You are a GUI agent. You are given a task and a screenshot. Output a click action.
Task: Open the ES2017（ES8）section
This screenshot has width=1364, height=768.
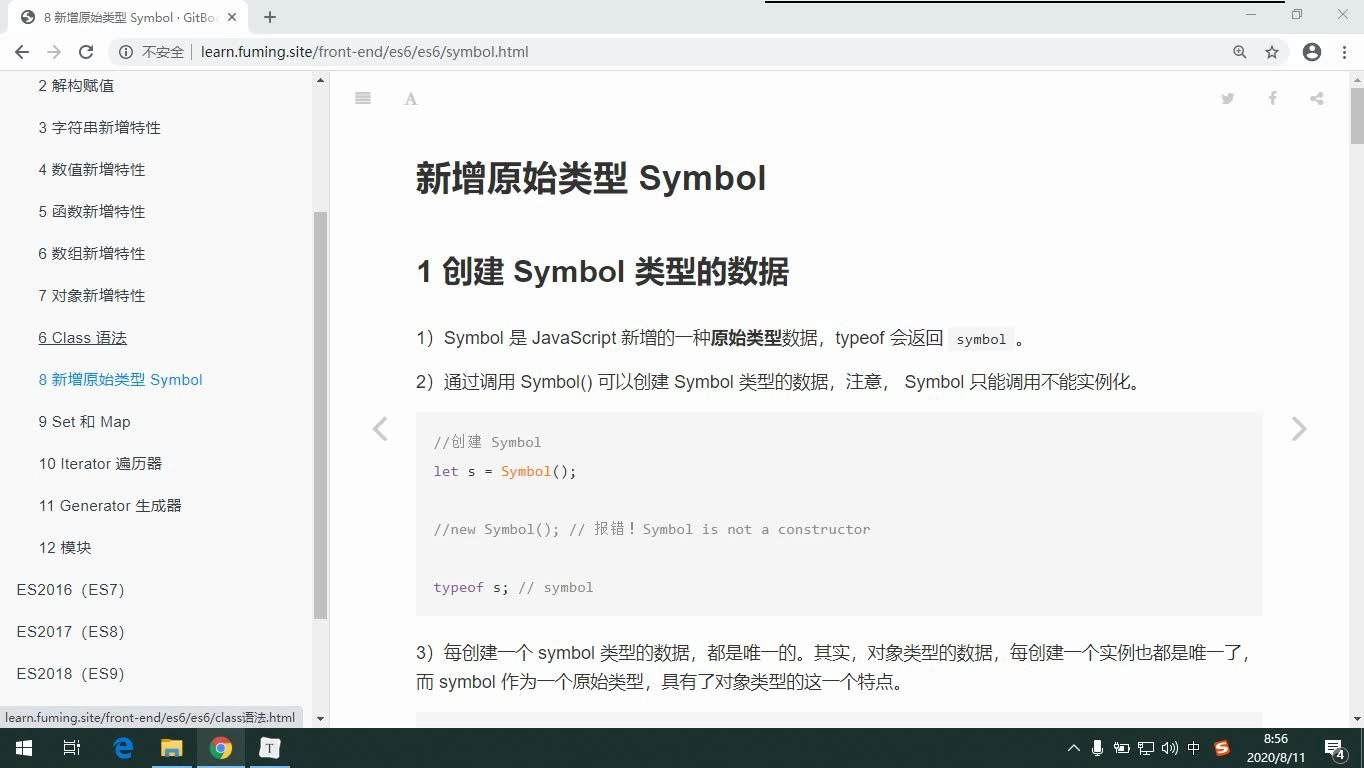(71, 632)
